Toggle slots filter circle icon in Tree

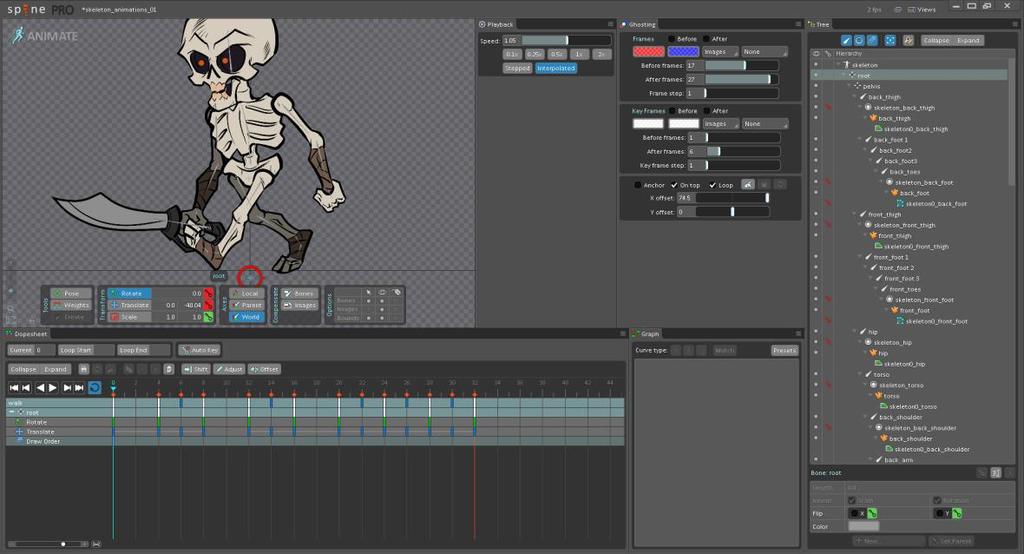pos(859,41)
